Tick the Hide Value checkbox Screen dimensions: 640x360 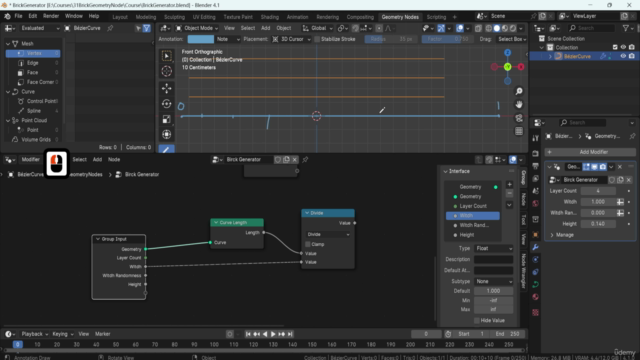476,320
